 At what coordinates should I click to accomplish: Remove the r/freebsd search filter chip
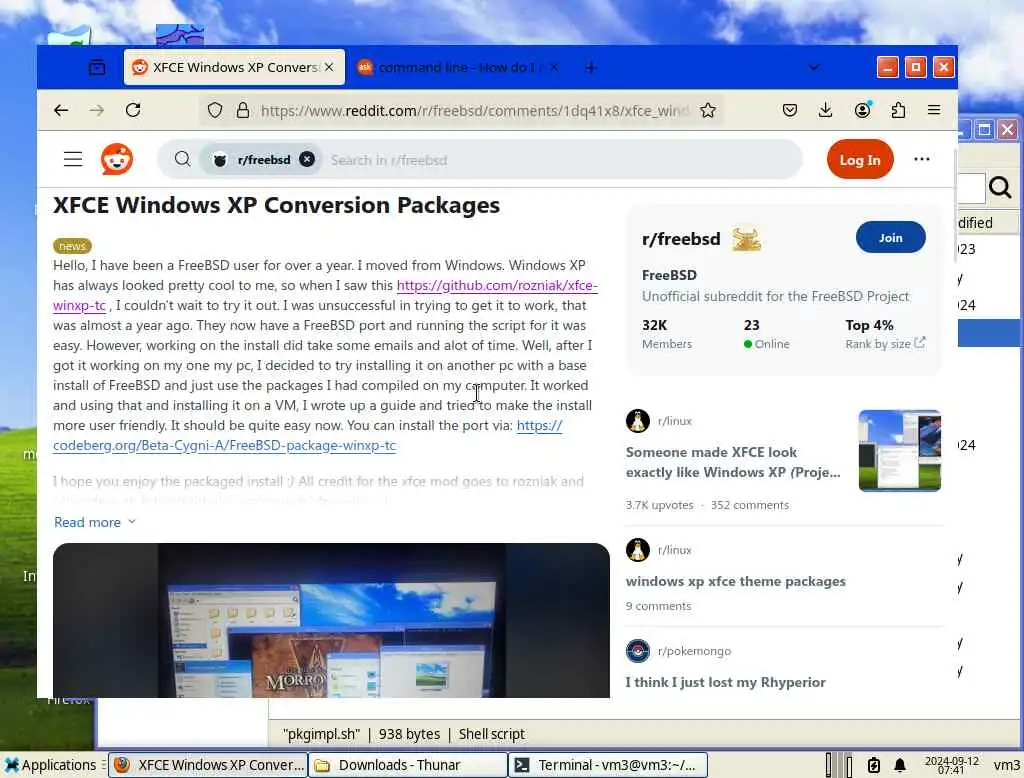307,159
